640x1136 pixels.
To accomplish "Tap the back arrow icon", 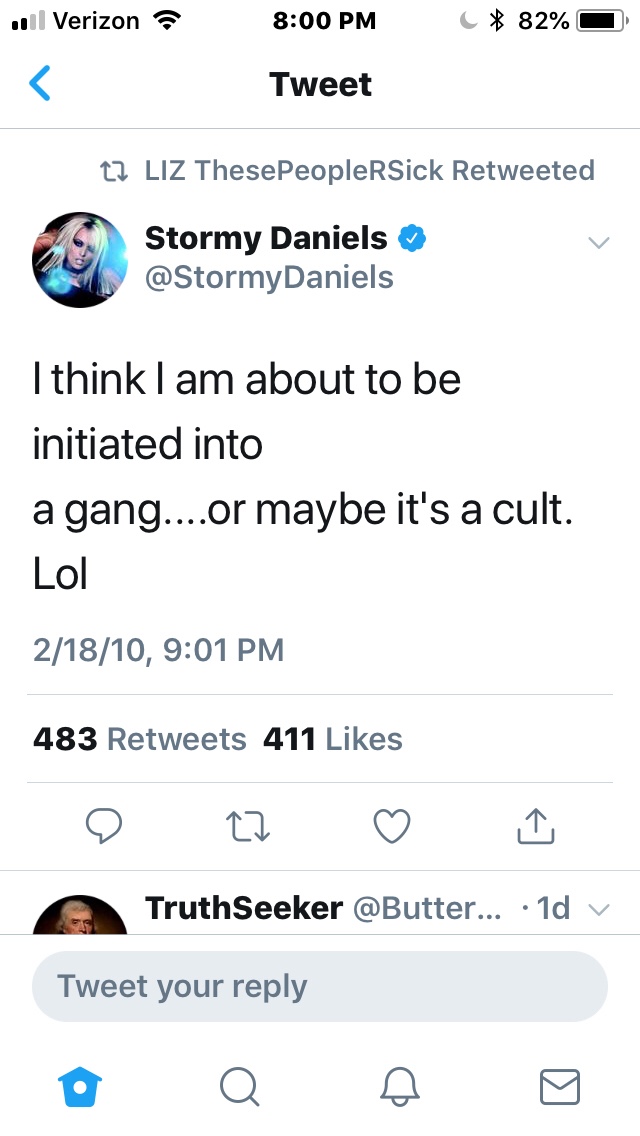I will [x=40, y=84].
